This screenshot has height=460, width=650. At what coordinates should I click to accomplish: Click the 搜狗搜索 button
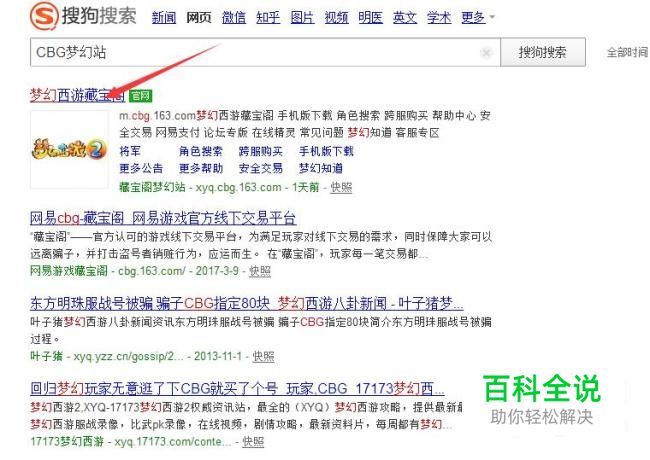pos(543,52)
